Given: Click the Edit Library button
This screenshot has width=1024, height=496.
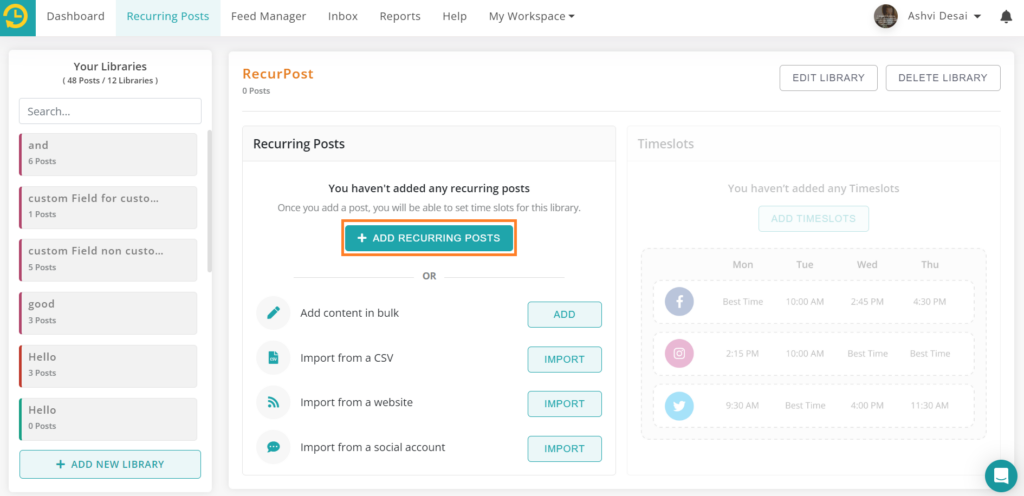Looking at the screenshot, I should pyautogui.click(x=828, y=78).
